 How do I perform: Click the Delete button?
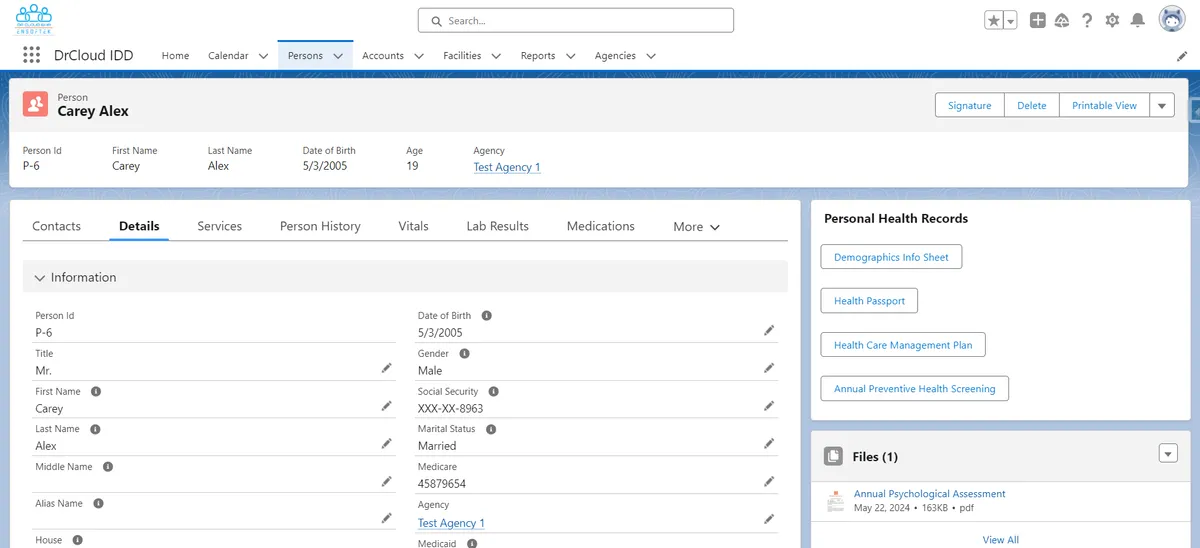coord(1032,105)
